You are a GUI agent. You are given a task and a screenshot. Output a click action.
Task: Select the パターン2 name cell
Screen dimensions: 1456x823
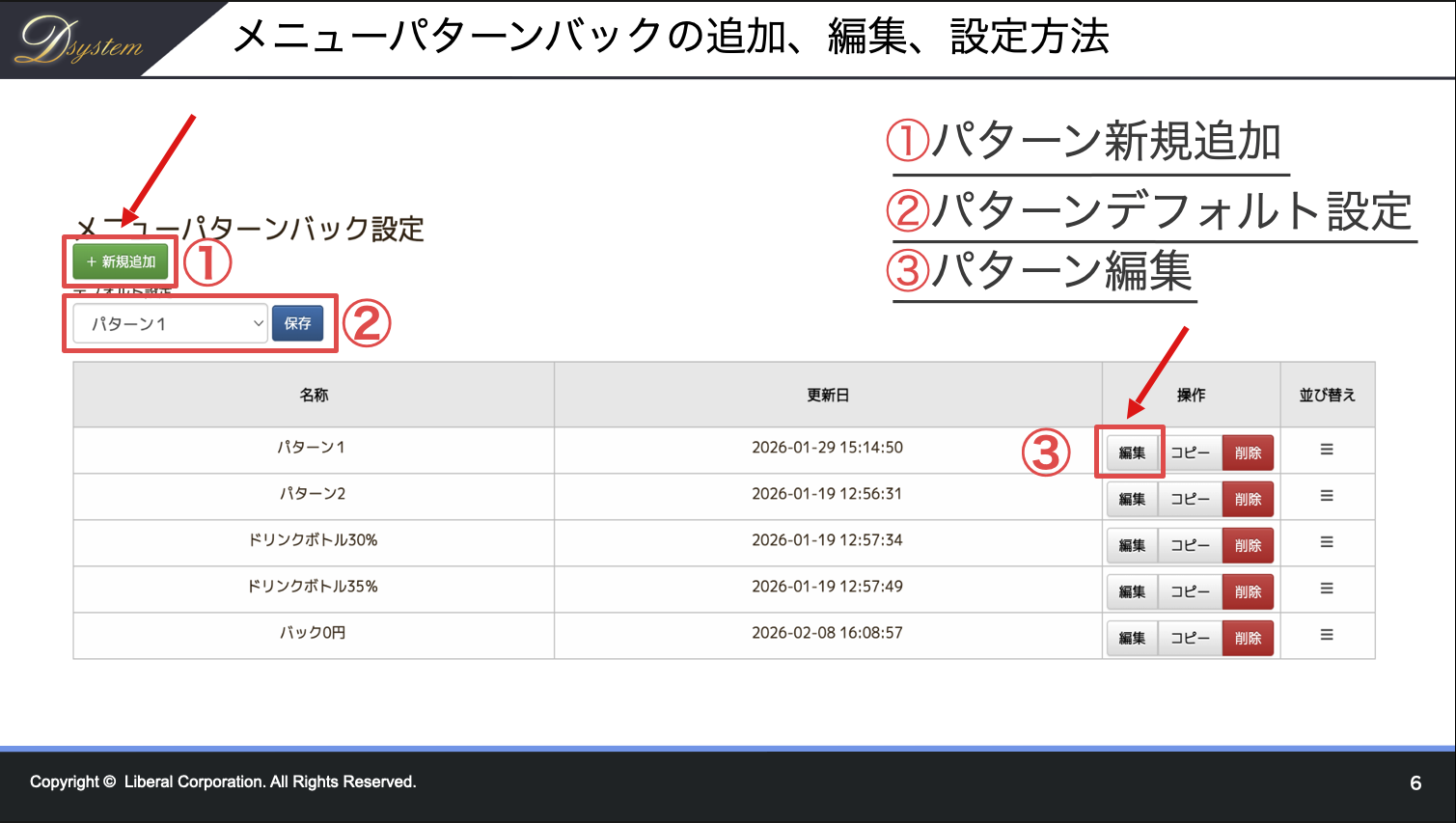tap(314, 496)
